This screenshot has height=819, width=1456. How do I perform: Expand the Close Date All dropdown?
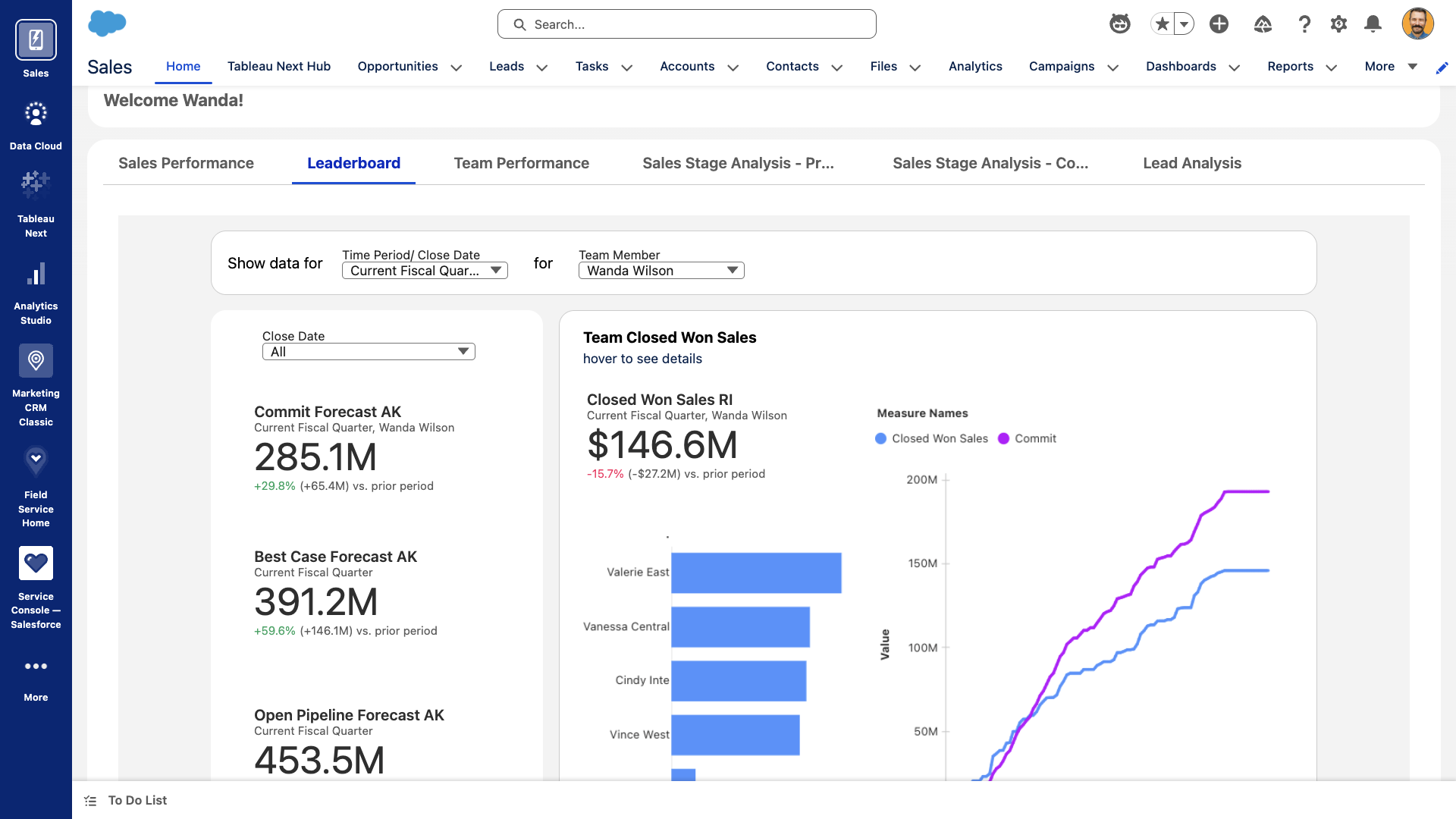click(x=369, y=352)
